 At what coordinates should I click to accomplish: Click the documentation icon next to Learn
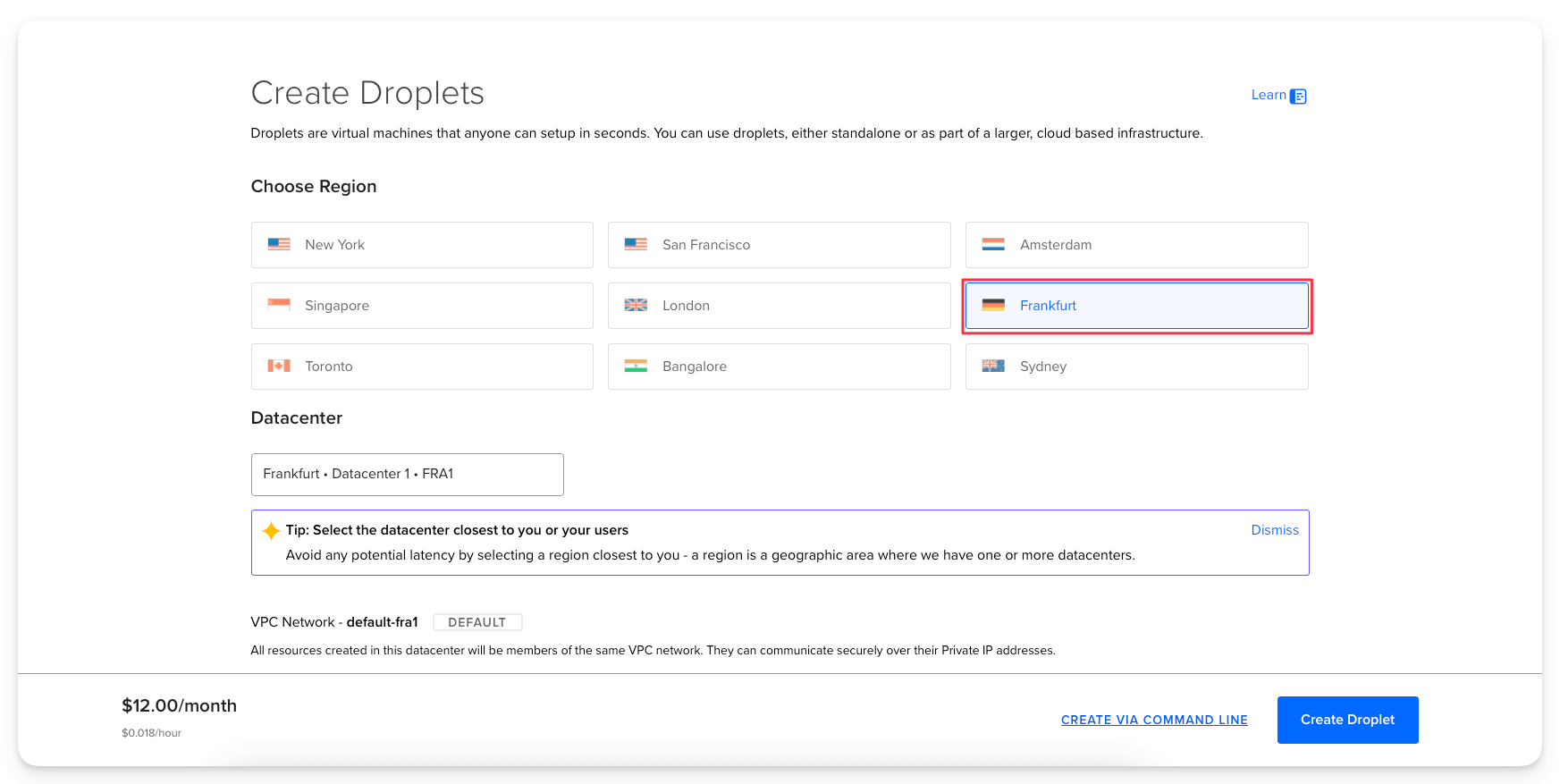tap(1298, 96)
